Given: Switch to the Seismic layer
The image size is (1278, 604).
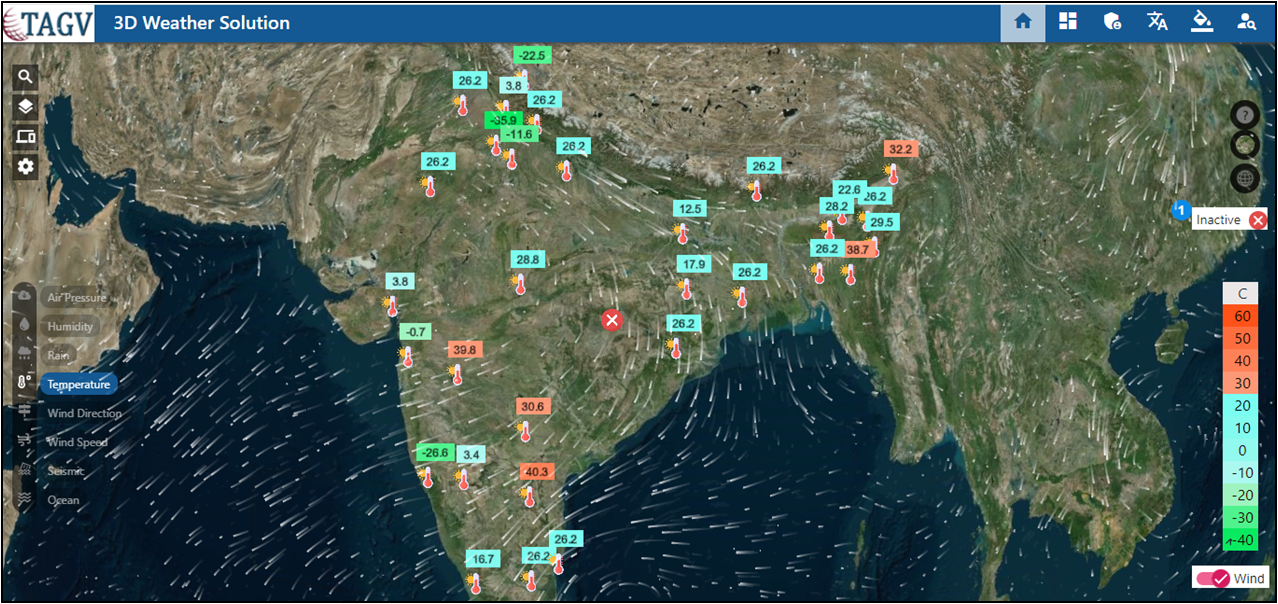Looking at the screenshot, I should click(x=66, y=471).
